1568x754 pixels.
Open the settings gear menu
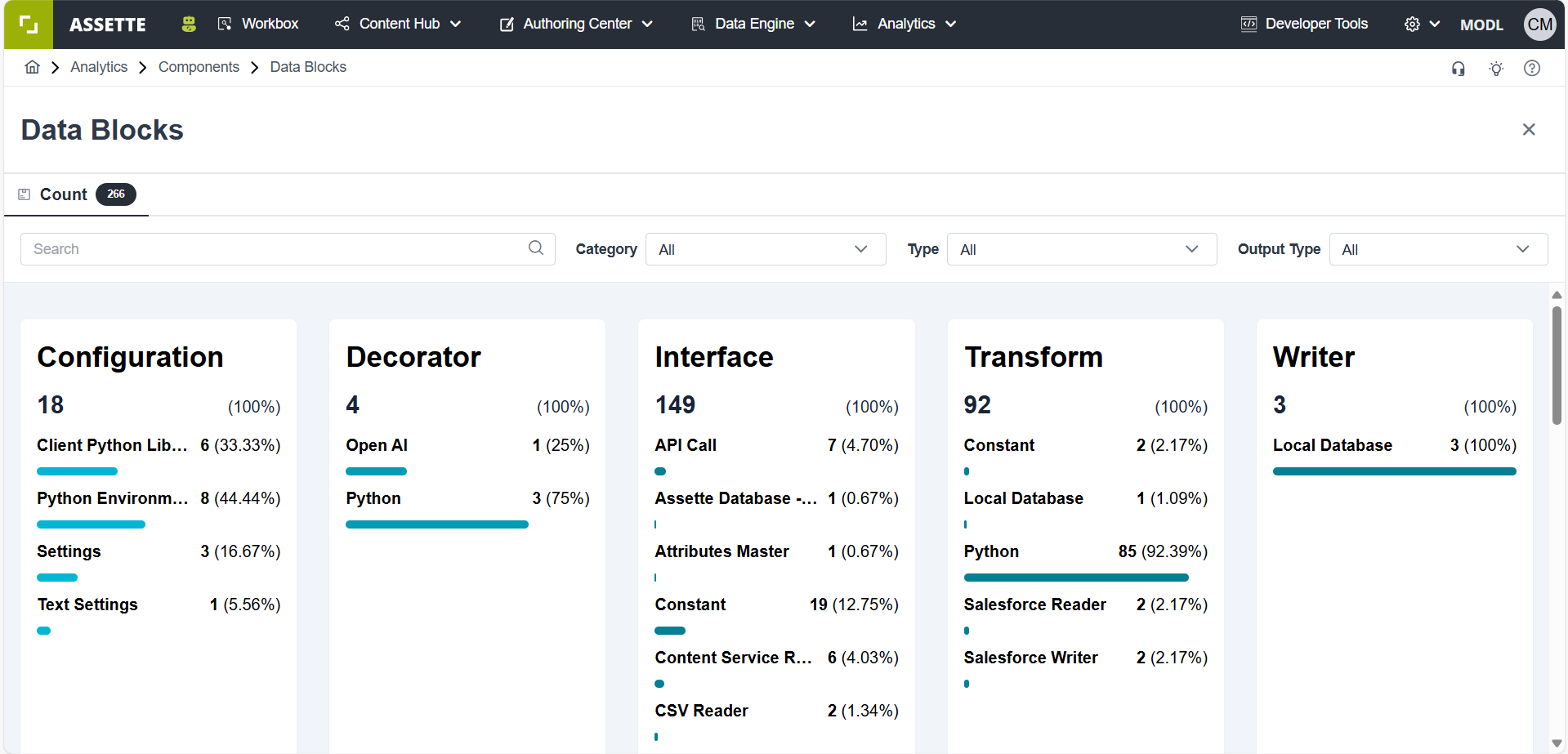tap(1422, 24)
